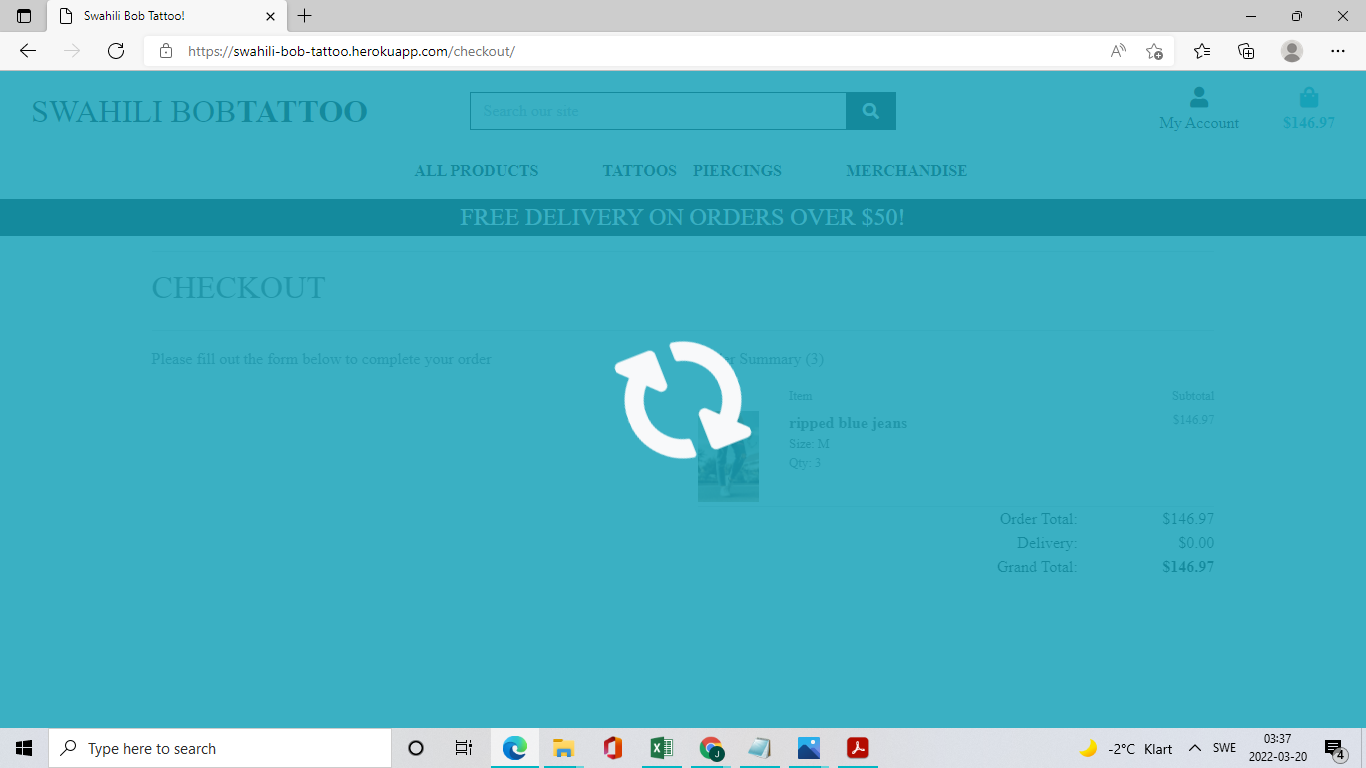The image size is (1366, 768).
Task: Click the SWAHILI BOBTATTOO site logo
Action: point(199,111)
